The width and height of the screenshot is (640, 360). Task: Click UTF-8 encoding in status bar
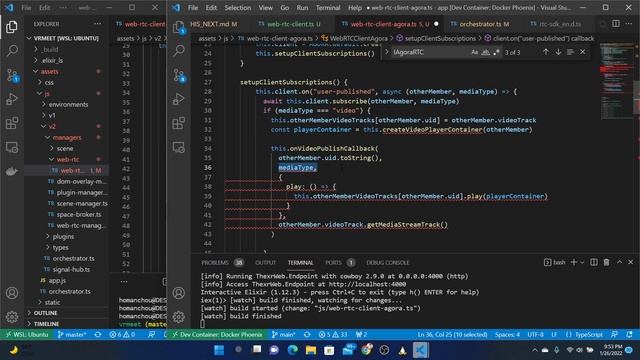535,335
